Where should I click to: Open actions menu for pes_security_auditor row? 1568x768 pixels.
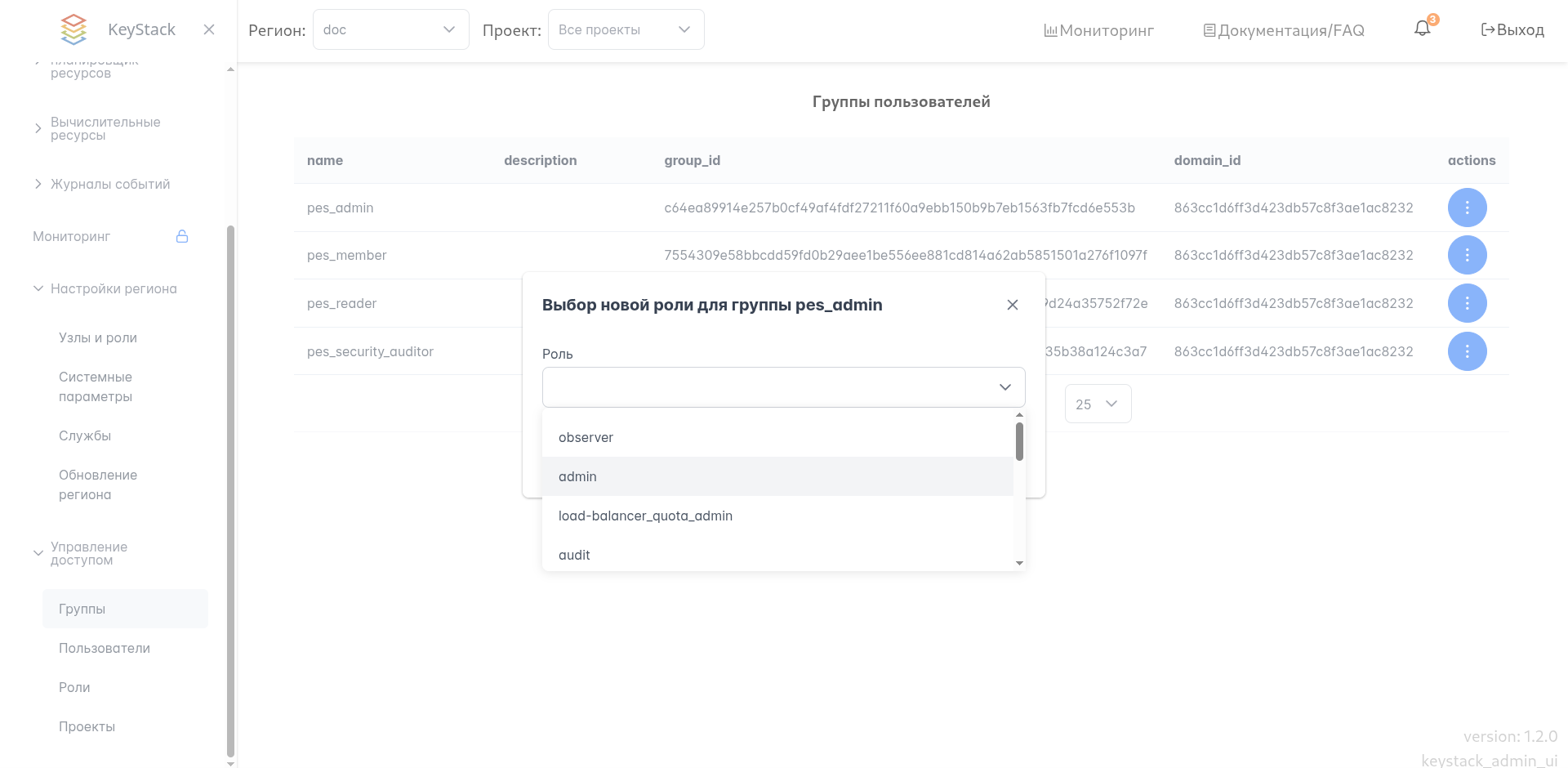coord(1467,351)
